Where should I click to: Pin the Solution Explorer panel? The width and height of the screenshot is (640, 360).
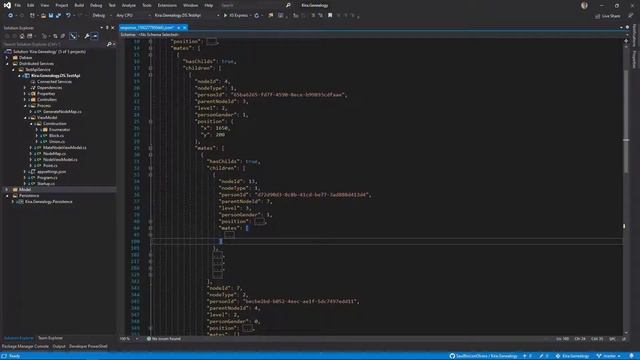click(107, 28)
